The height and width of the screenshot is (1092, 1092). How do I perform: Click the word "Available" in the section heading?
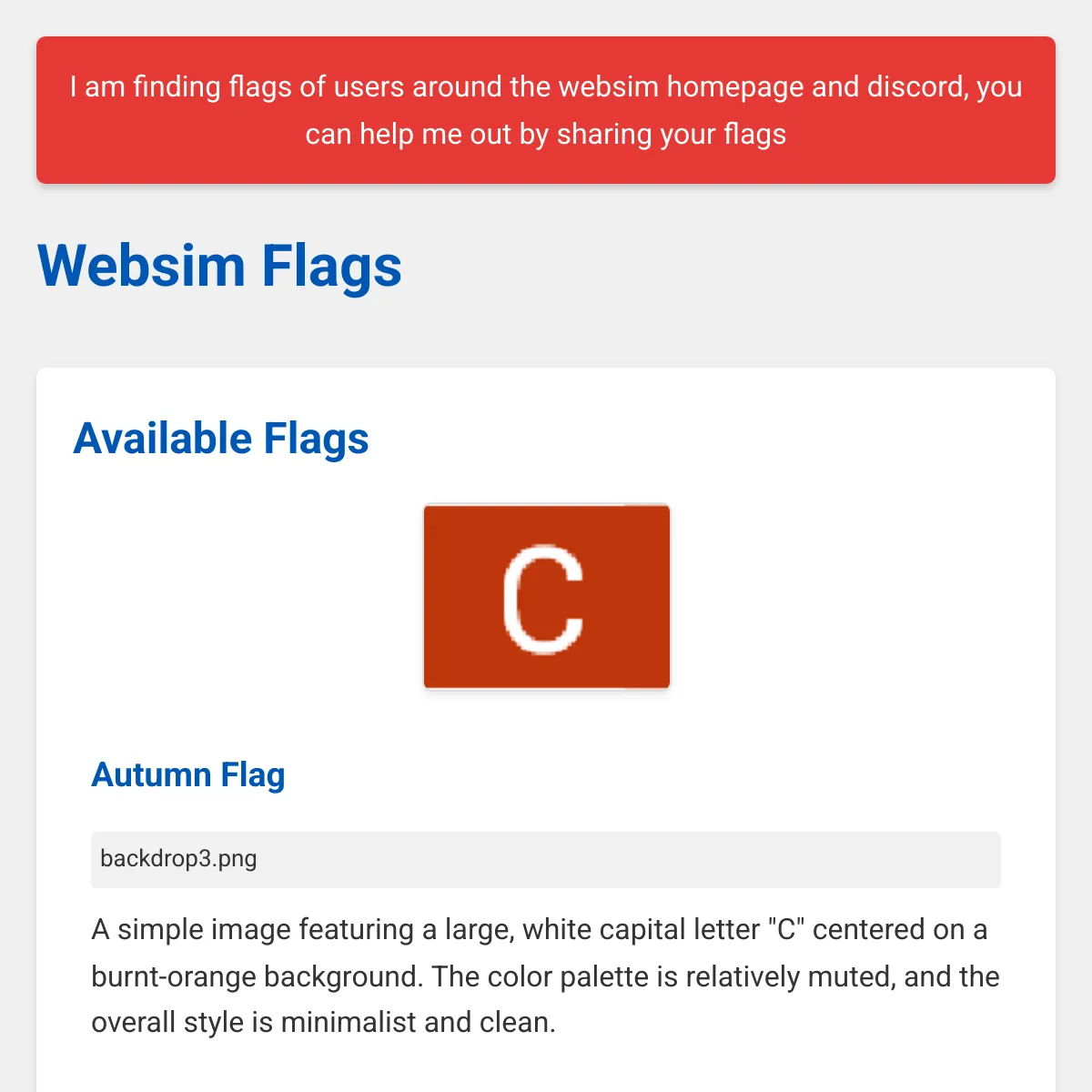click(162, 439)
